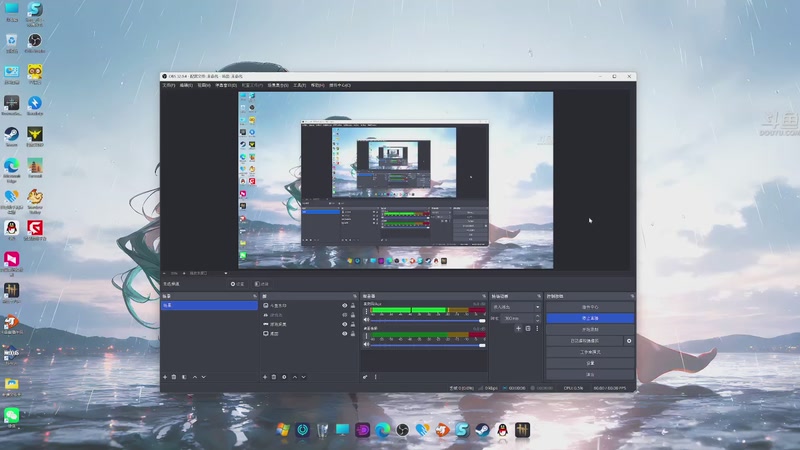
Task: Open transition three-dot options menu
Action: [x=537, y=329]
